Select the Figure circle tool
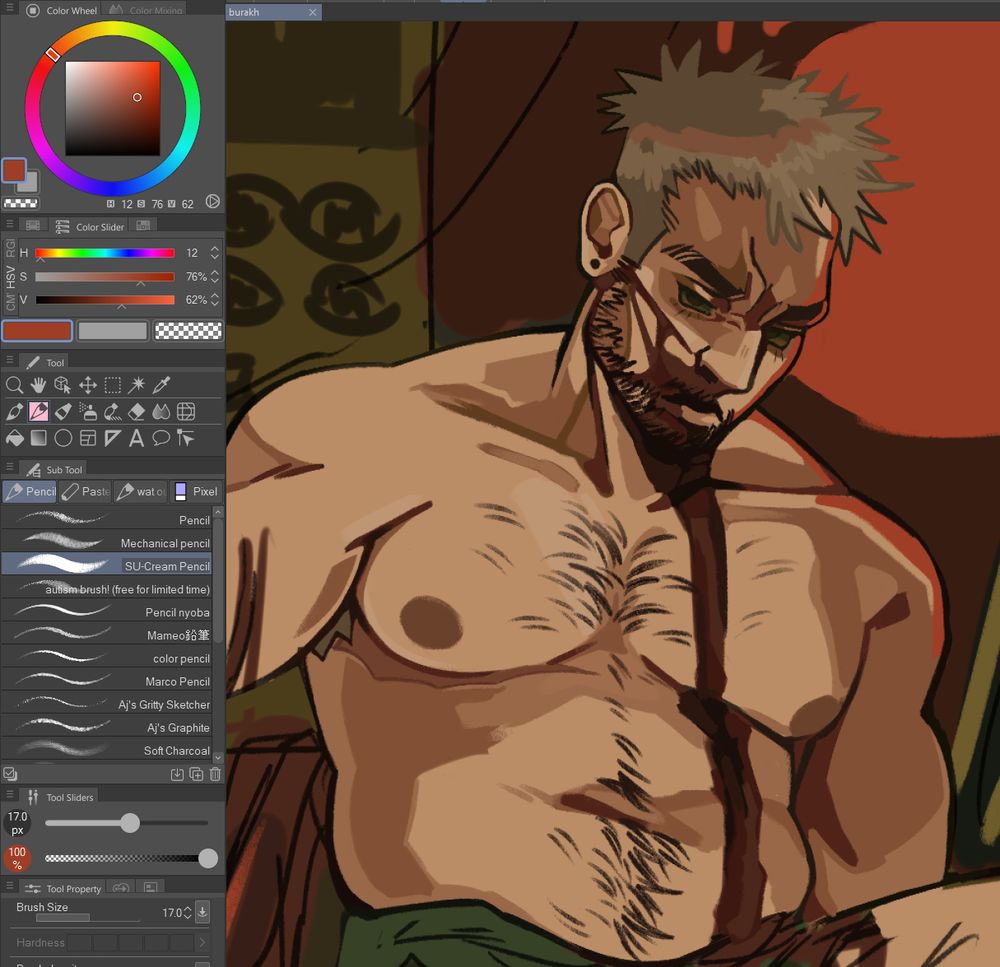This screenshot has height=967, width=1000. pyautogui.click(x=62, y=438)
